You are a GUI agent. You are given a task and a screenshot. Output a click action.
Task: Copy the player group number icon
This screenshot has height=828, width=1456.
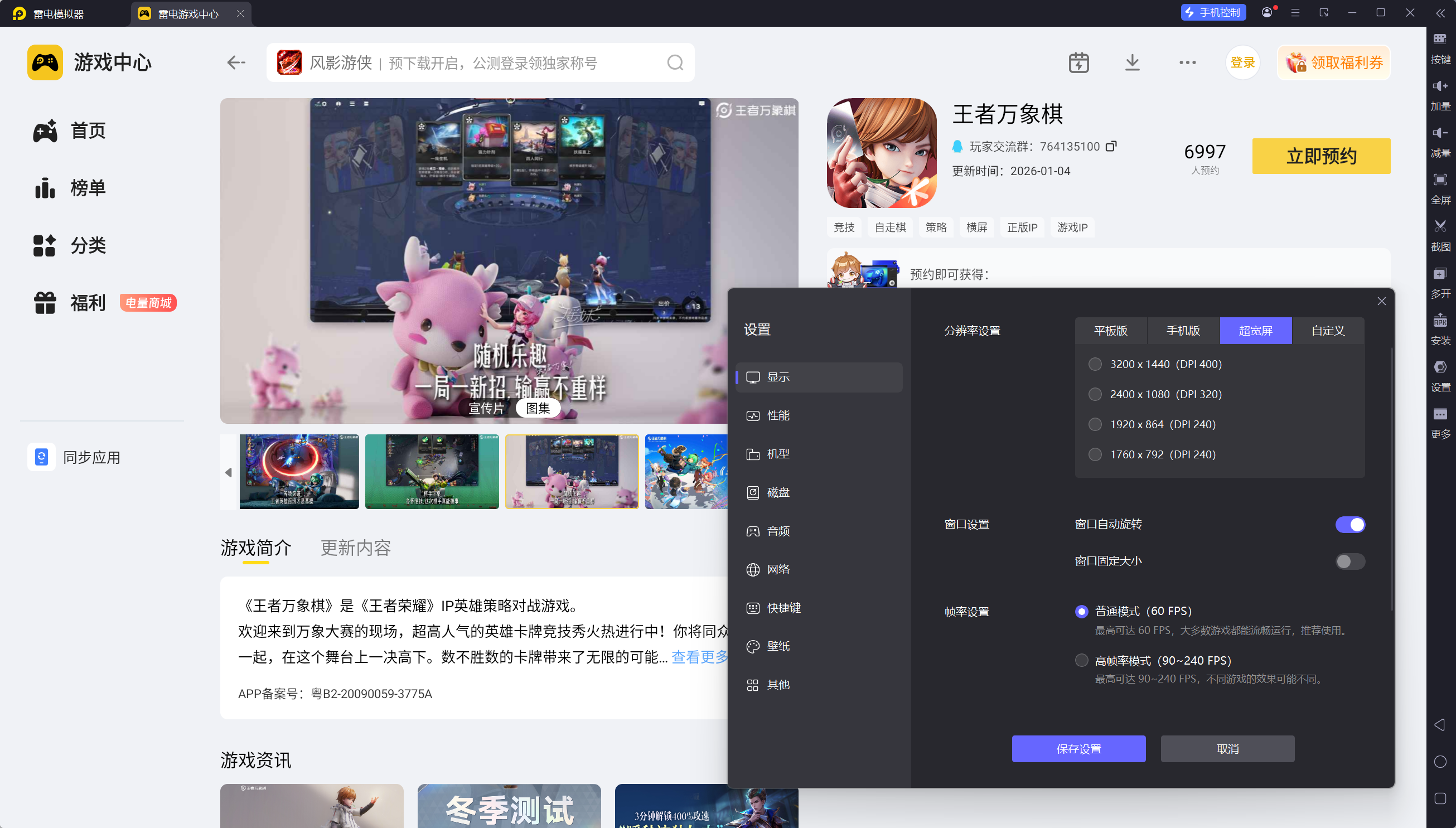[1111, 147]
